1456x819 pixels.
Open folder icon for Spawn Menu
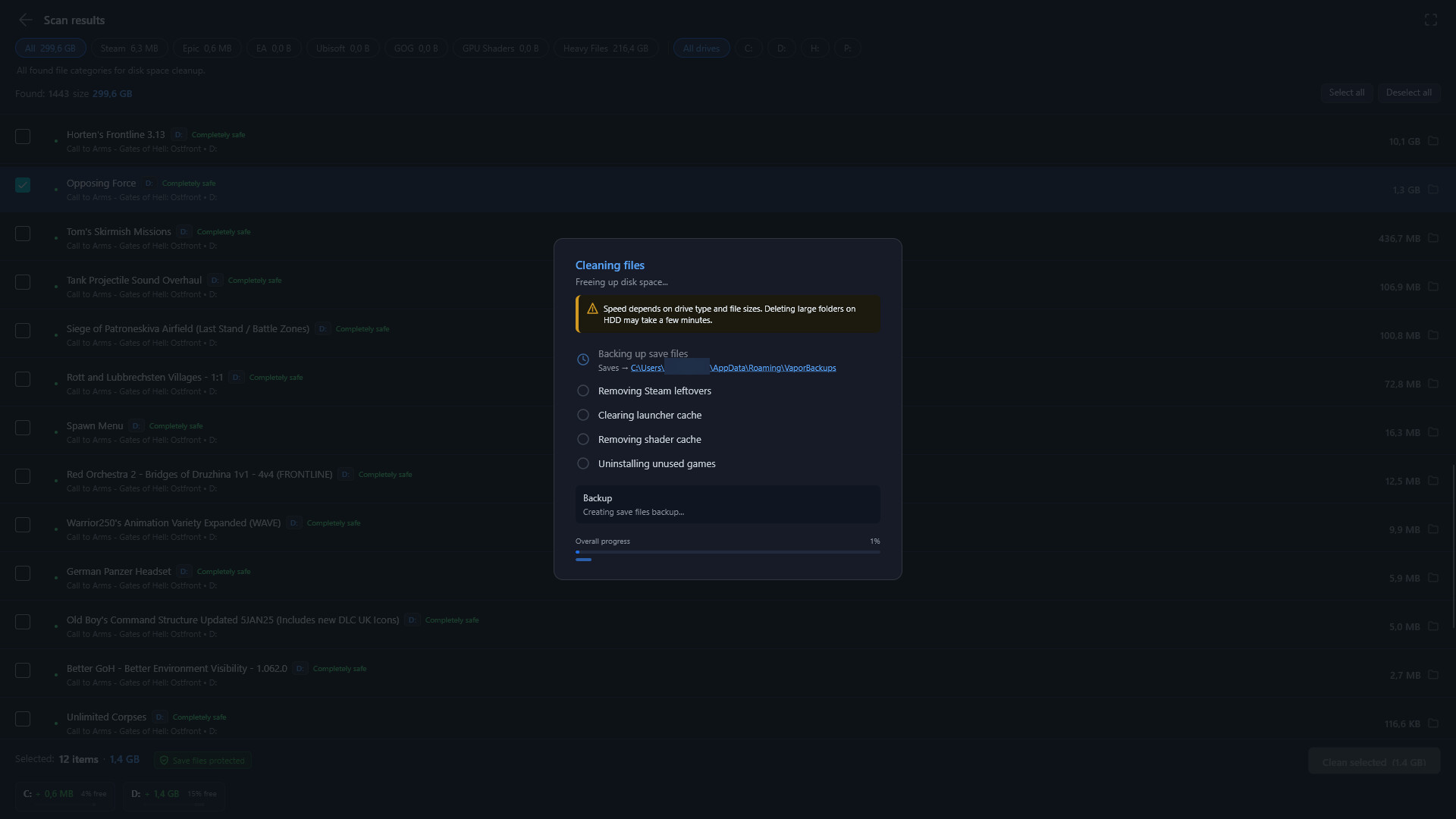point(1433,432)
